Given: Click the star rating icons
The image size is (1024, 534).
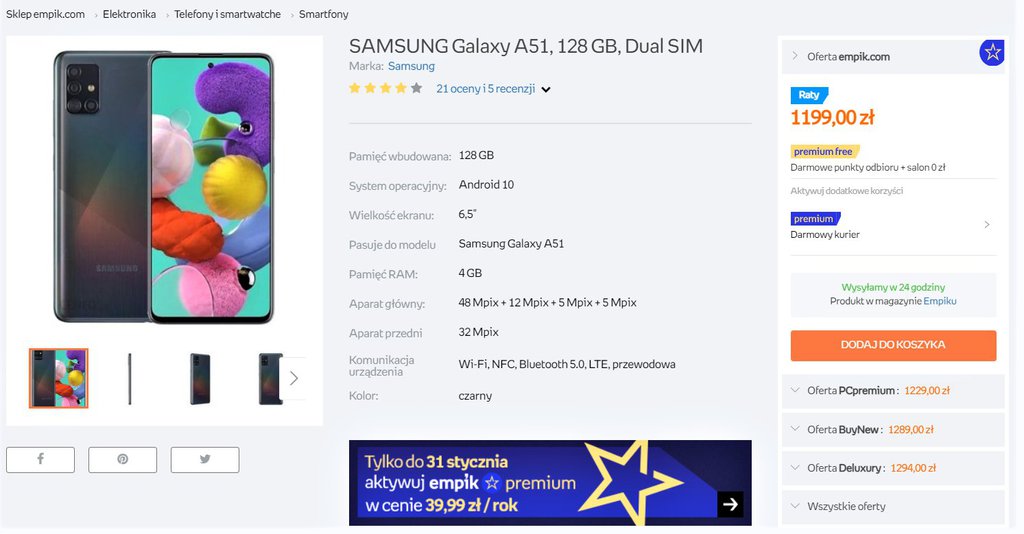Looking at the screenshot, I should click(x=385, y=88).
